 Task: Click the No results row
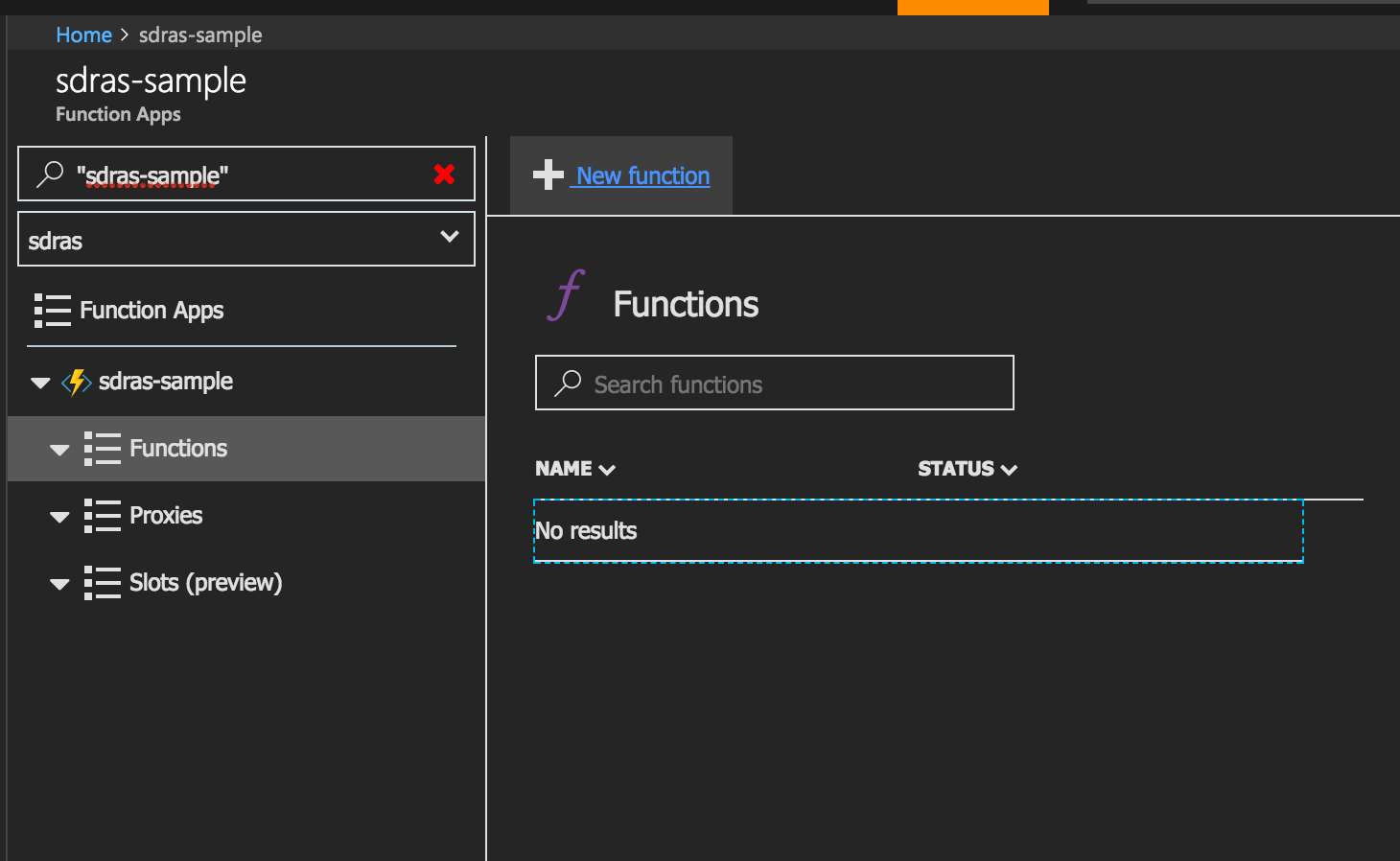point(919,531)
